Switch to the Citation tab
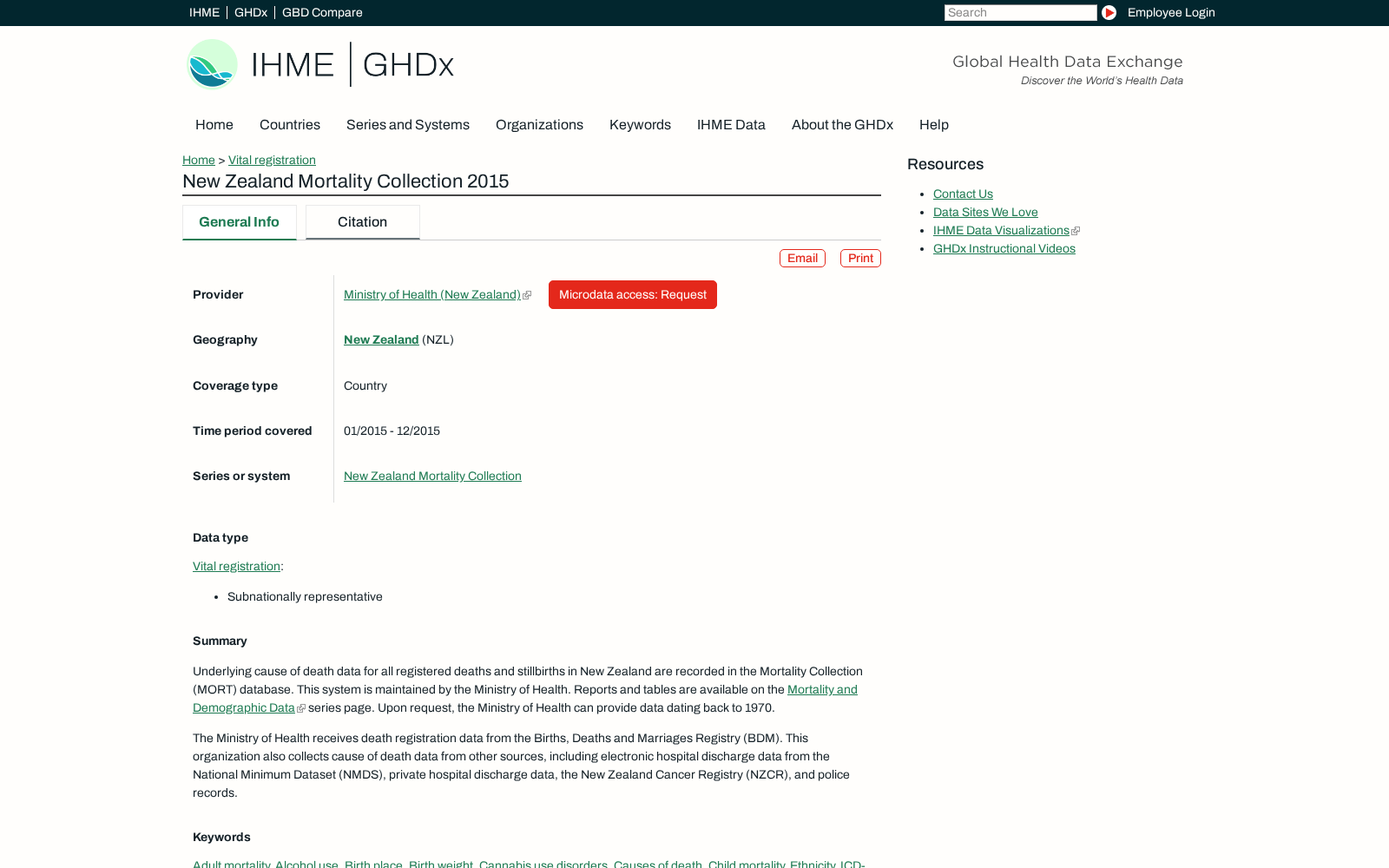The height and width of the screenshot is (868, 1389). tap(362, 222)
